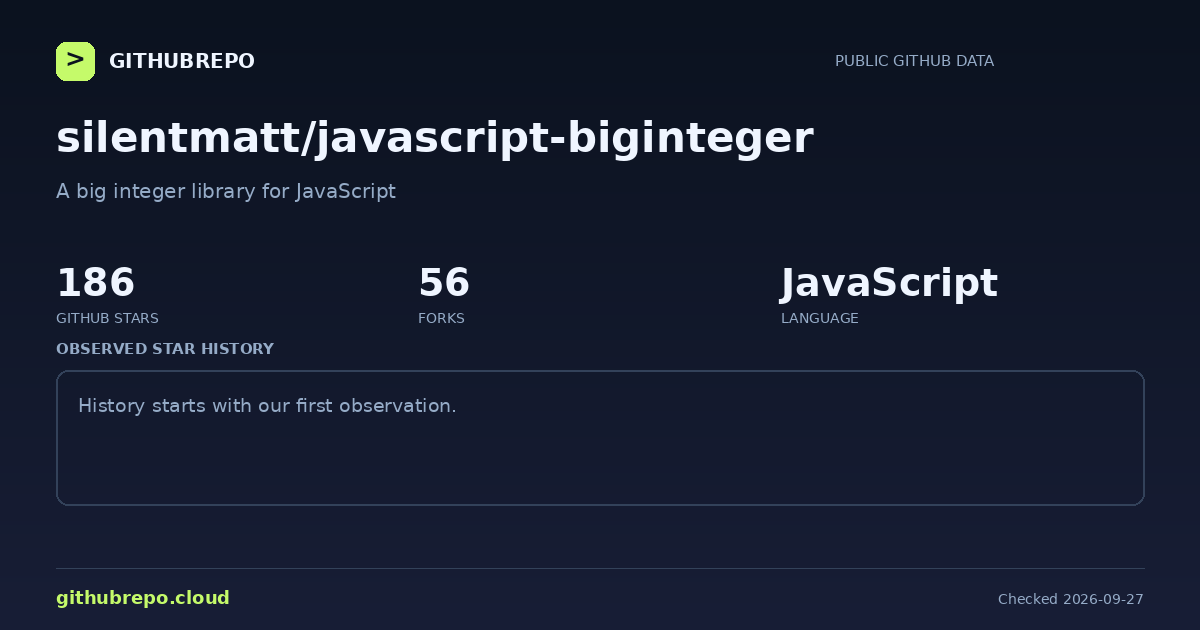Click the GITHUB STARS label
Screen dimensions: 1200x630
point(107,318)
